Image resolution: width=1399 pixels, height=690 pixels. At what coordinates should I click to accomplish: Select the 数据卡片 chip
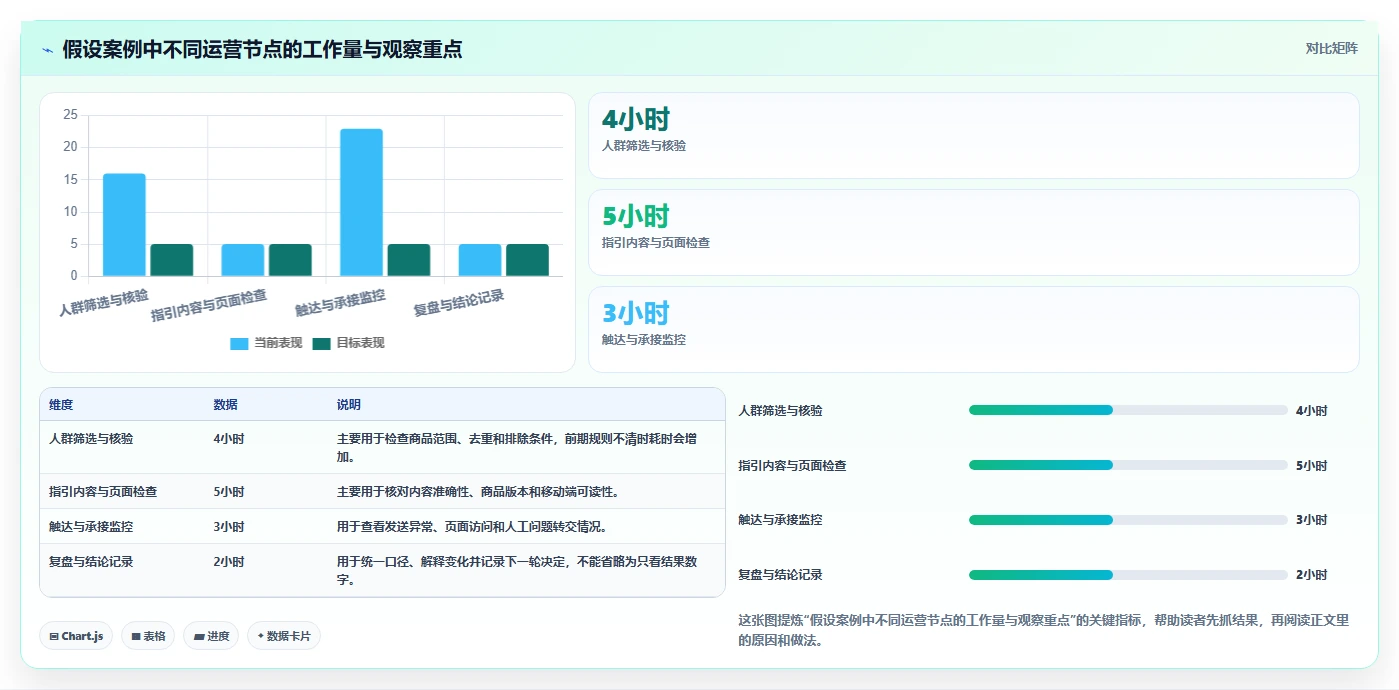coord(284,636)
